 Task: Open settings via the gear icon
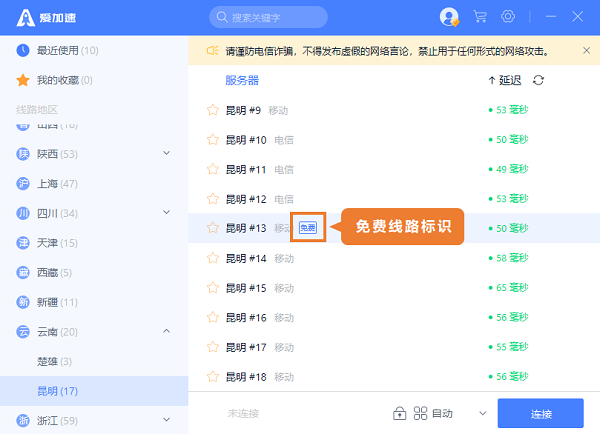(508, 17)
